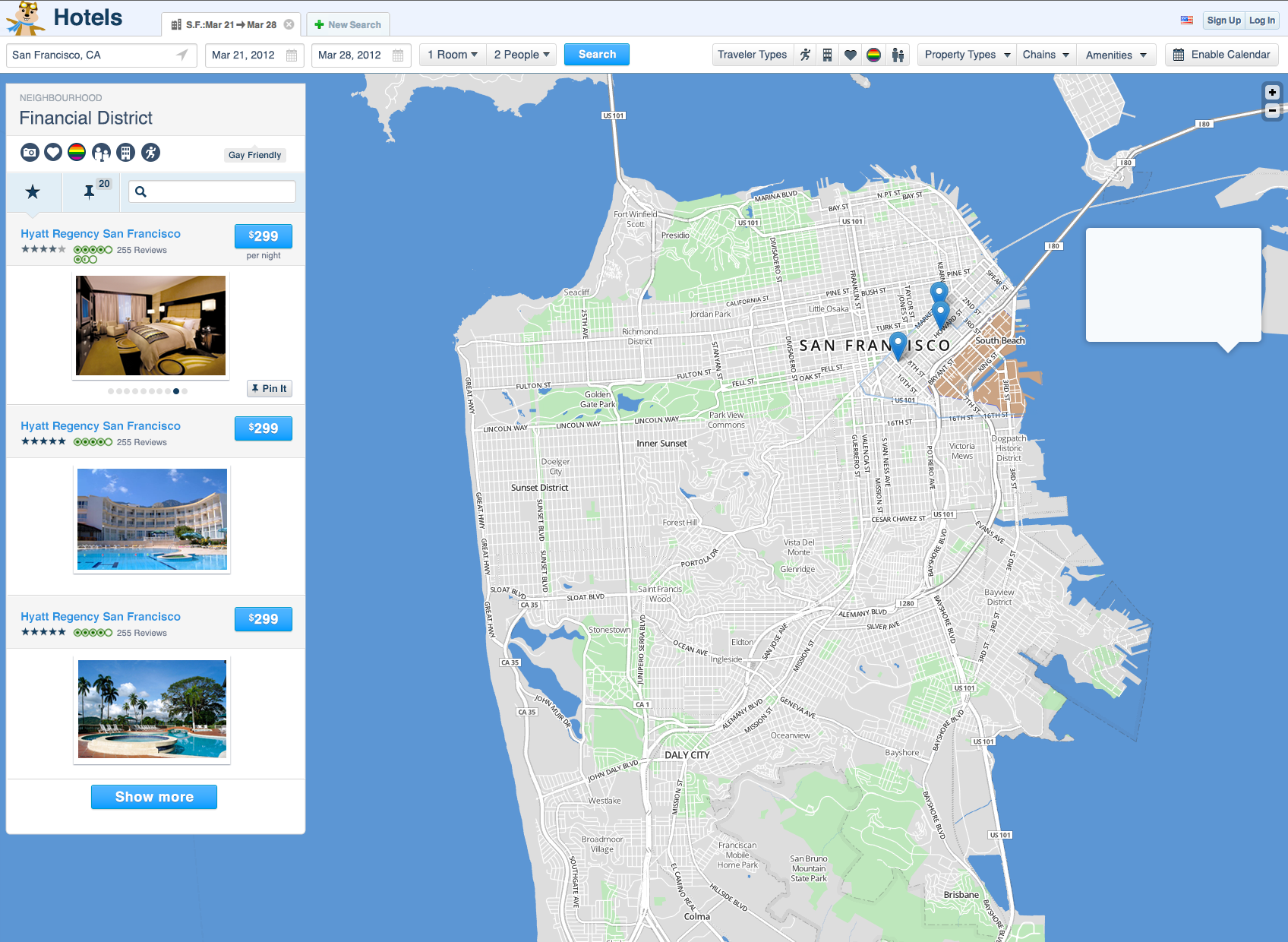Click Log In
This screenshot has width=1288, height=942.
[x=1262, y=21]
